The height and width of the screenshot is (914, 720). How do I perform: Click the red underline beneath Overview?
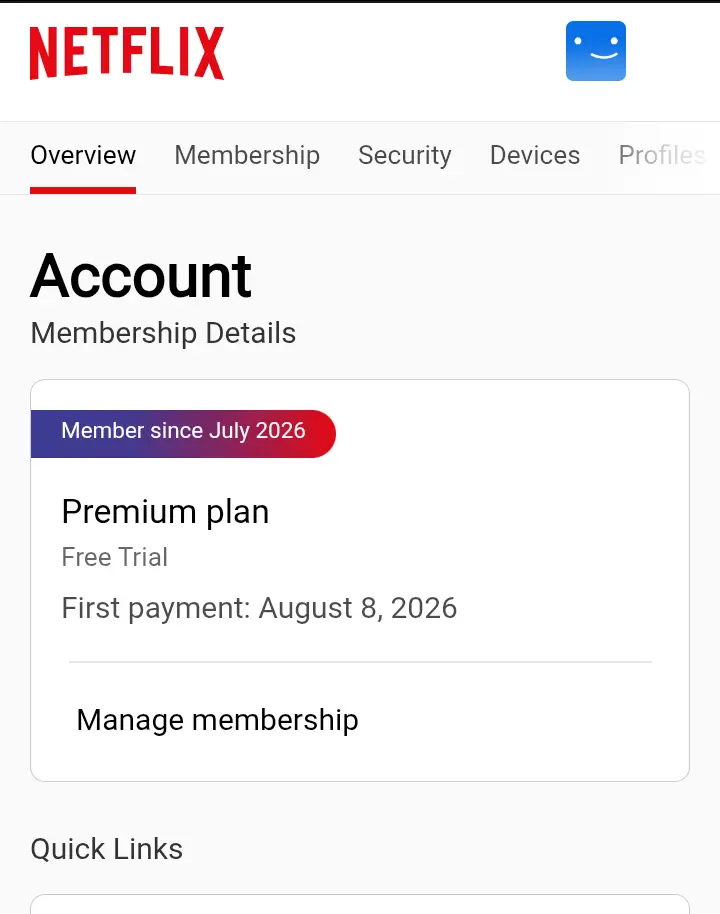point(83,191)
